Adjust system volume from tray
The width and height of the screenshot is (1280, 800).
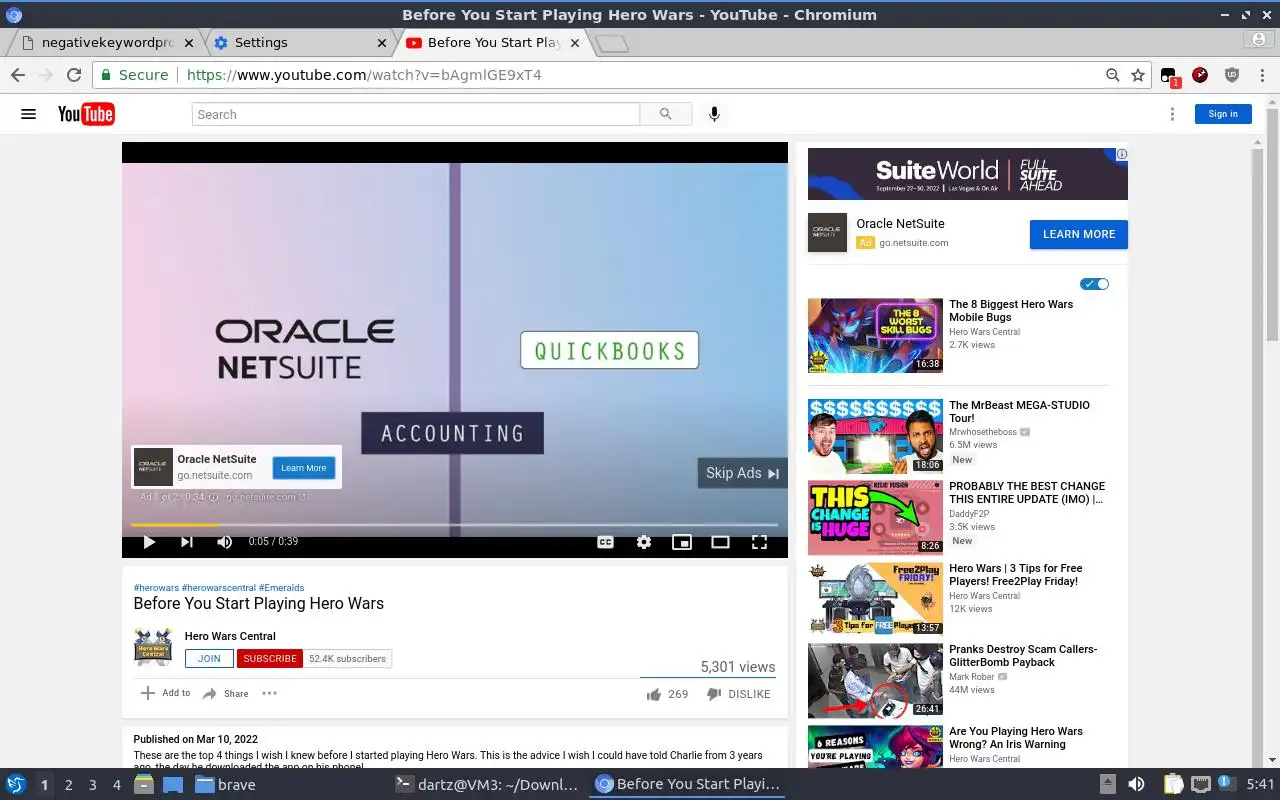pyautogui.click(x=1137, y=785)
